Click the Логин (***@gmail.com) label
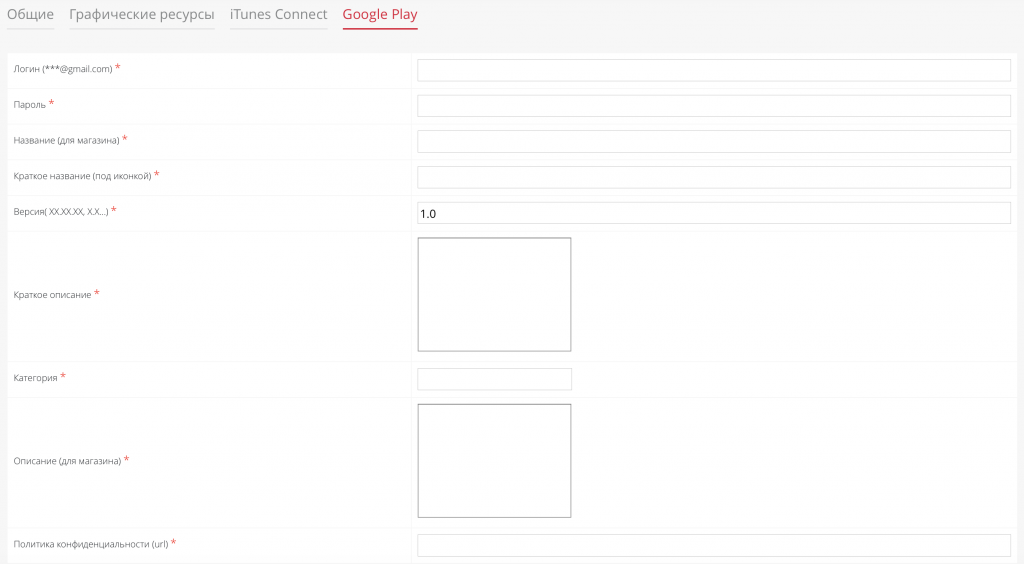This screenshot has width=1024, height=564. click(63, 69)
